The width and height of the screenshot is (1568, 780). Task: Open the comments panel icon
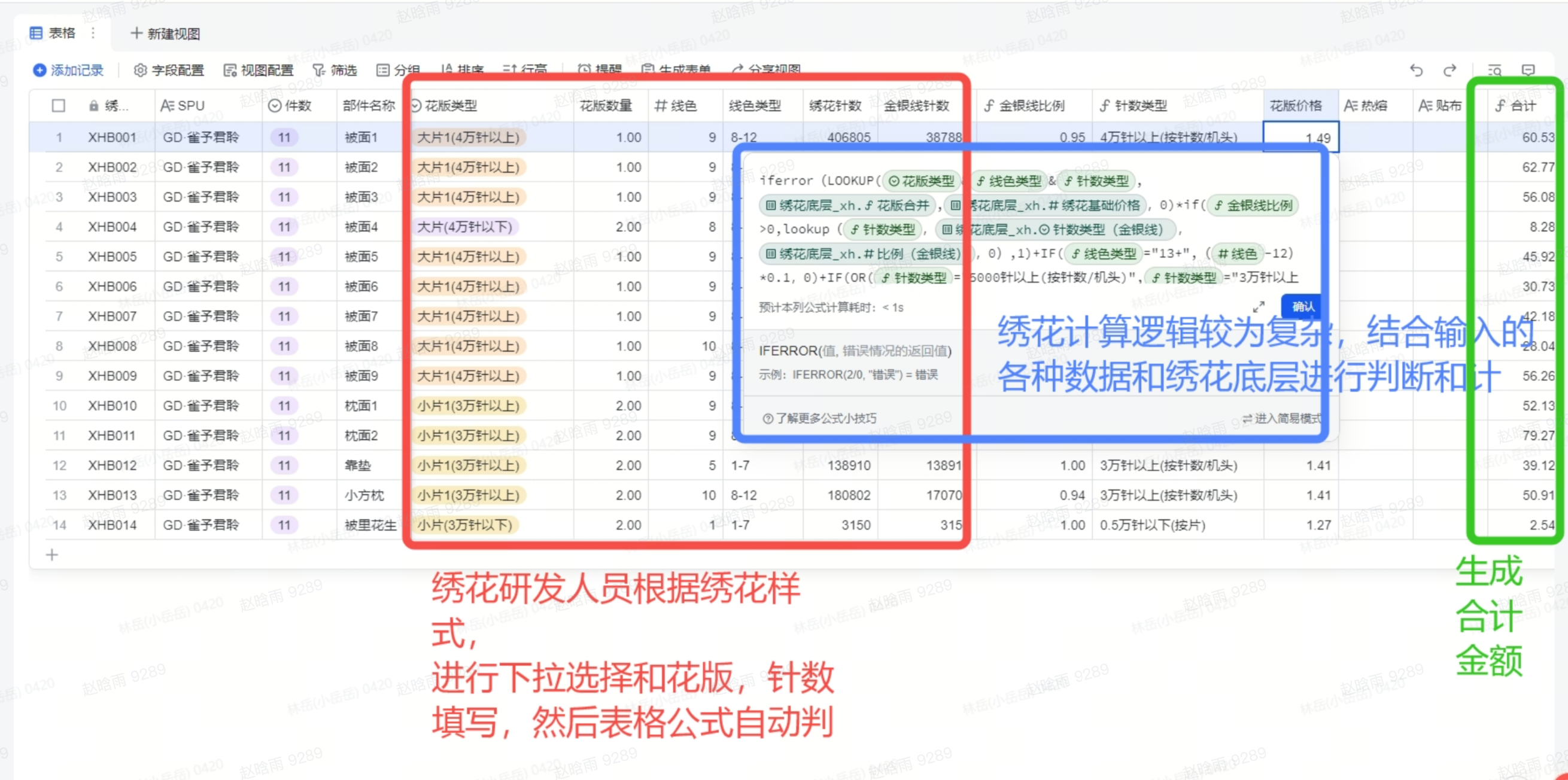pos(1528,71)
